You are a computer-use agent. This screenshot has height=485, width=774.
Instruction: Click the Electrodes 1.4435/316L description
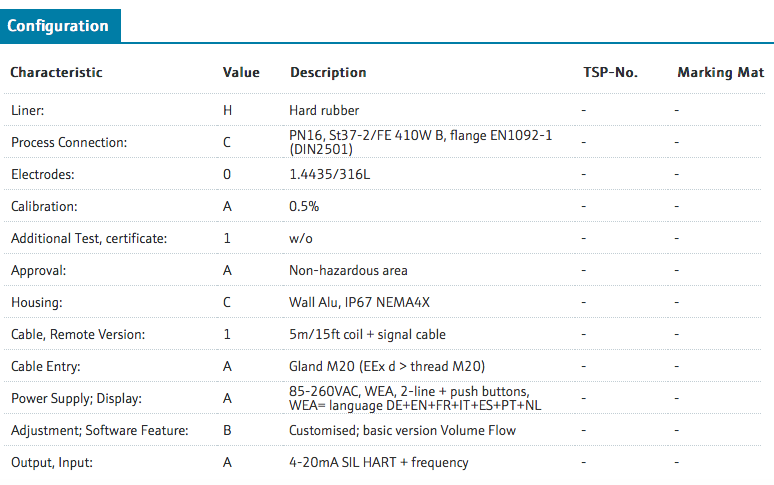(x=329, y=174)
